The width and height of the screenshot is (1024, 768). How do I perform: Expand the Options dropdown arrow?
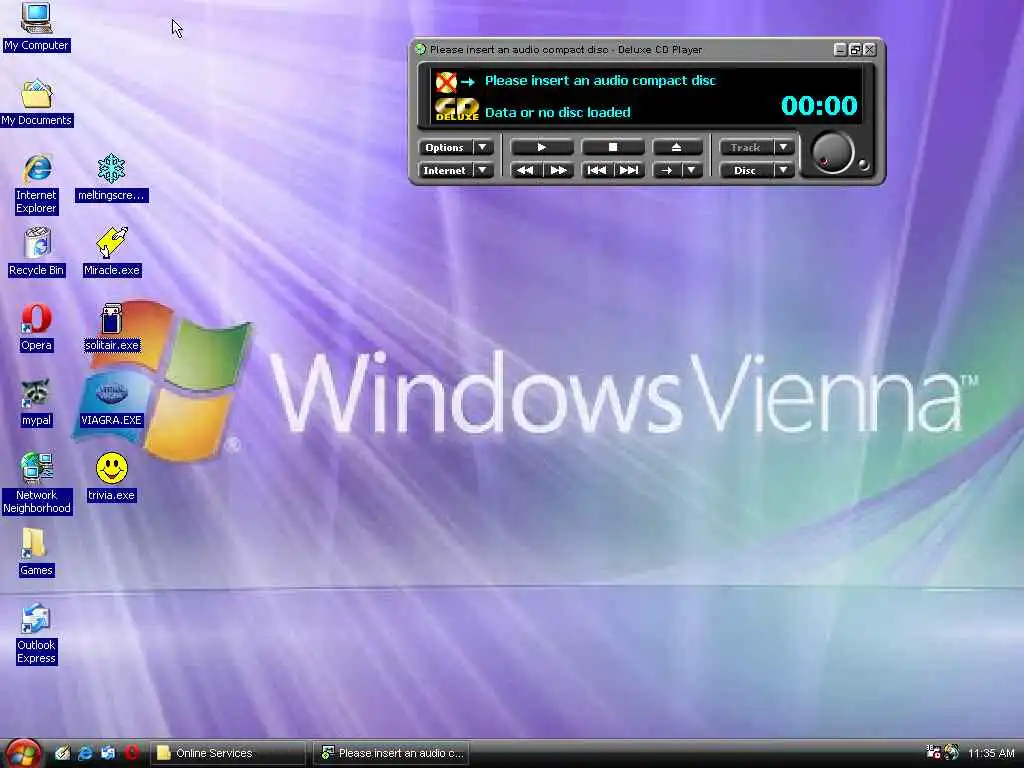483,147
